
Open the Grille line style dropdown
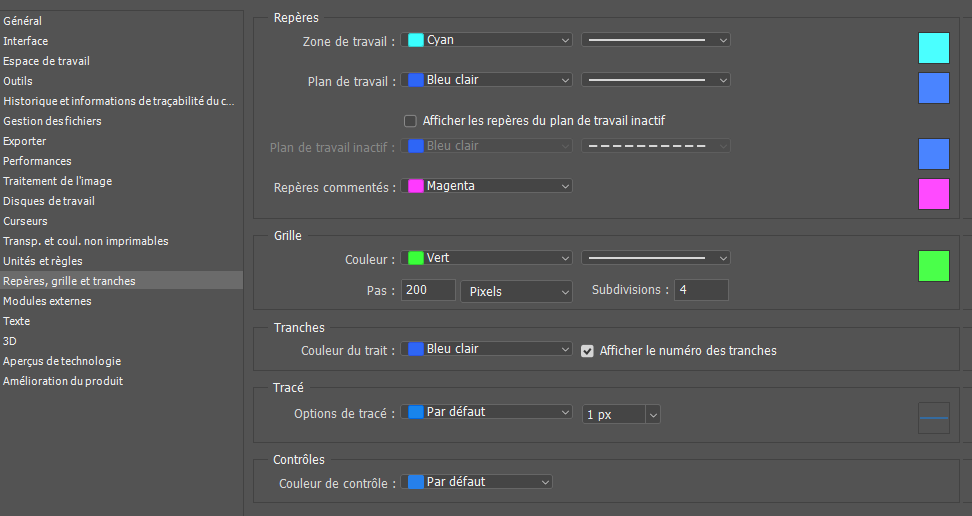coord(655,258)
